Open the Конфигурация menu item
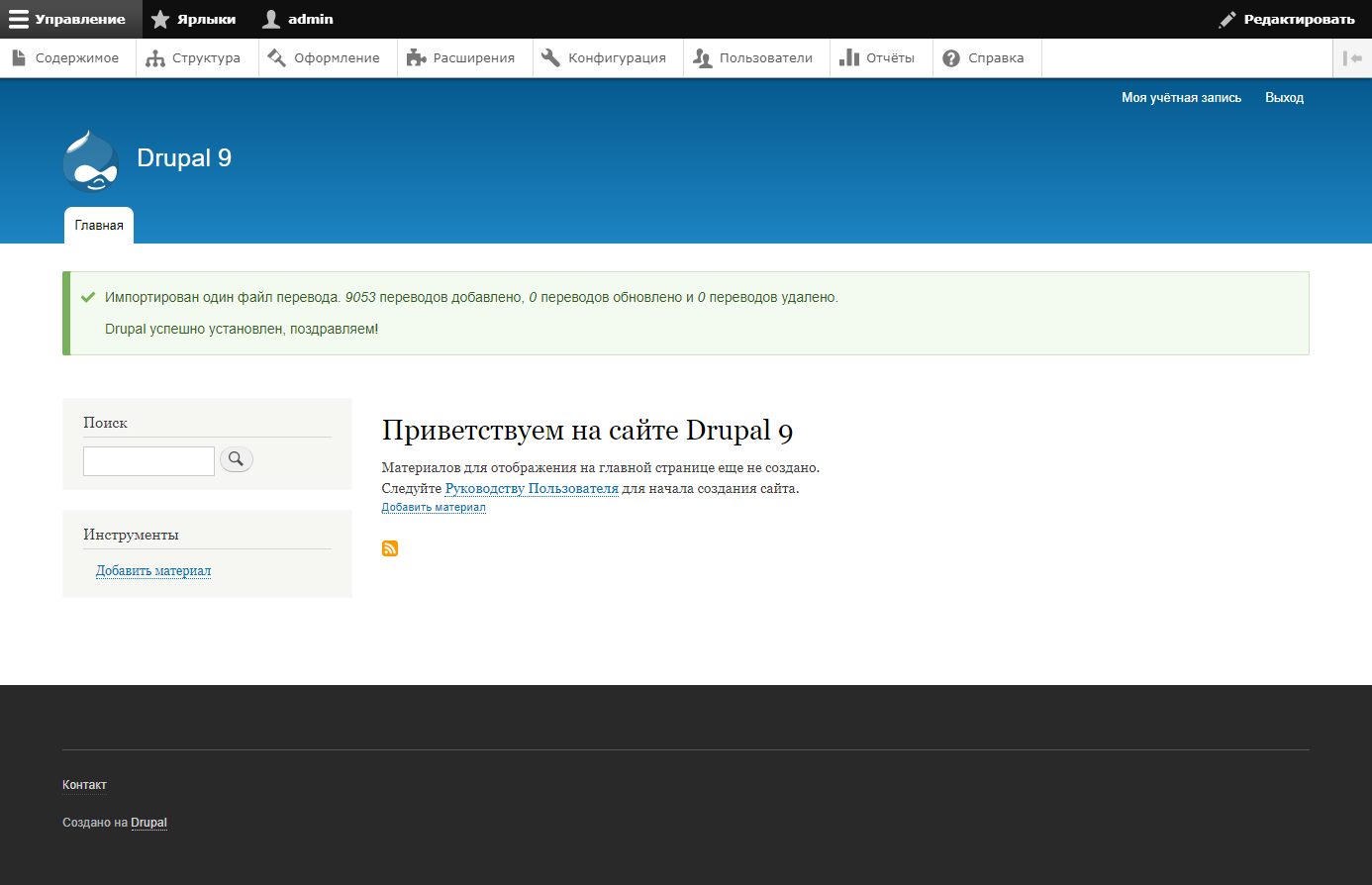The image size is (1372, 885). pyautogui.click(x=608, y=58)
